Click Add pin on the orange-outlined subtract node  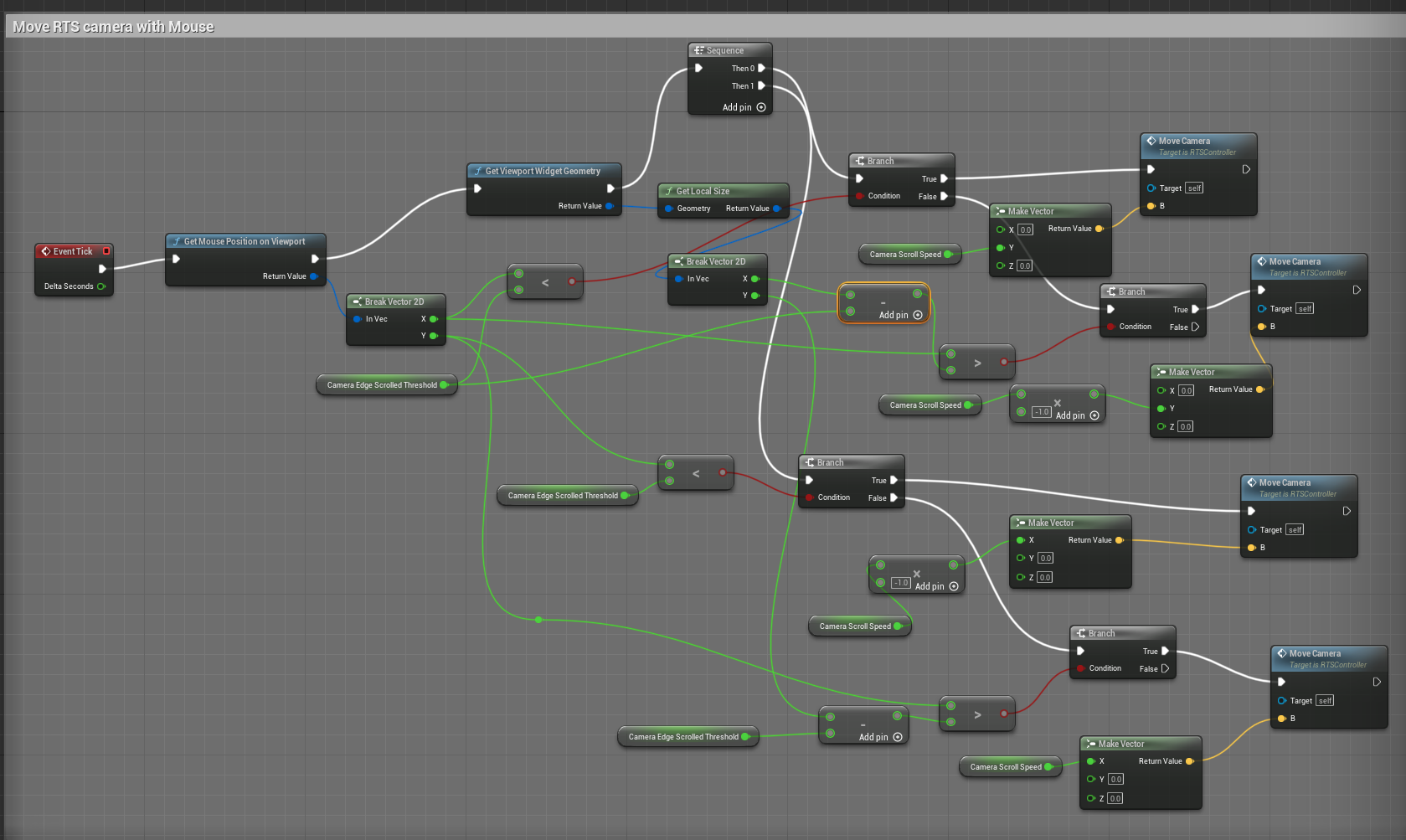pyautogui.click(x=901, y=315)
